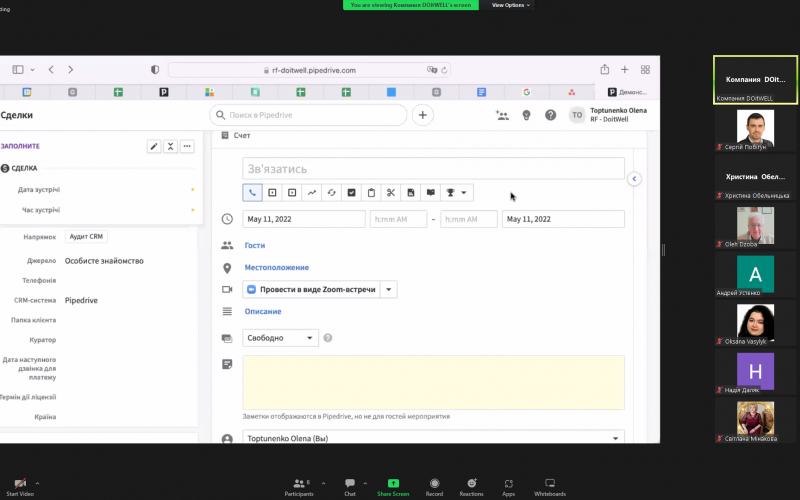Screen dimensions: 800x500
Task: Click the Описание link
Action: tap(263, 311)
